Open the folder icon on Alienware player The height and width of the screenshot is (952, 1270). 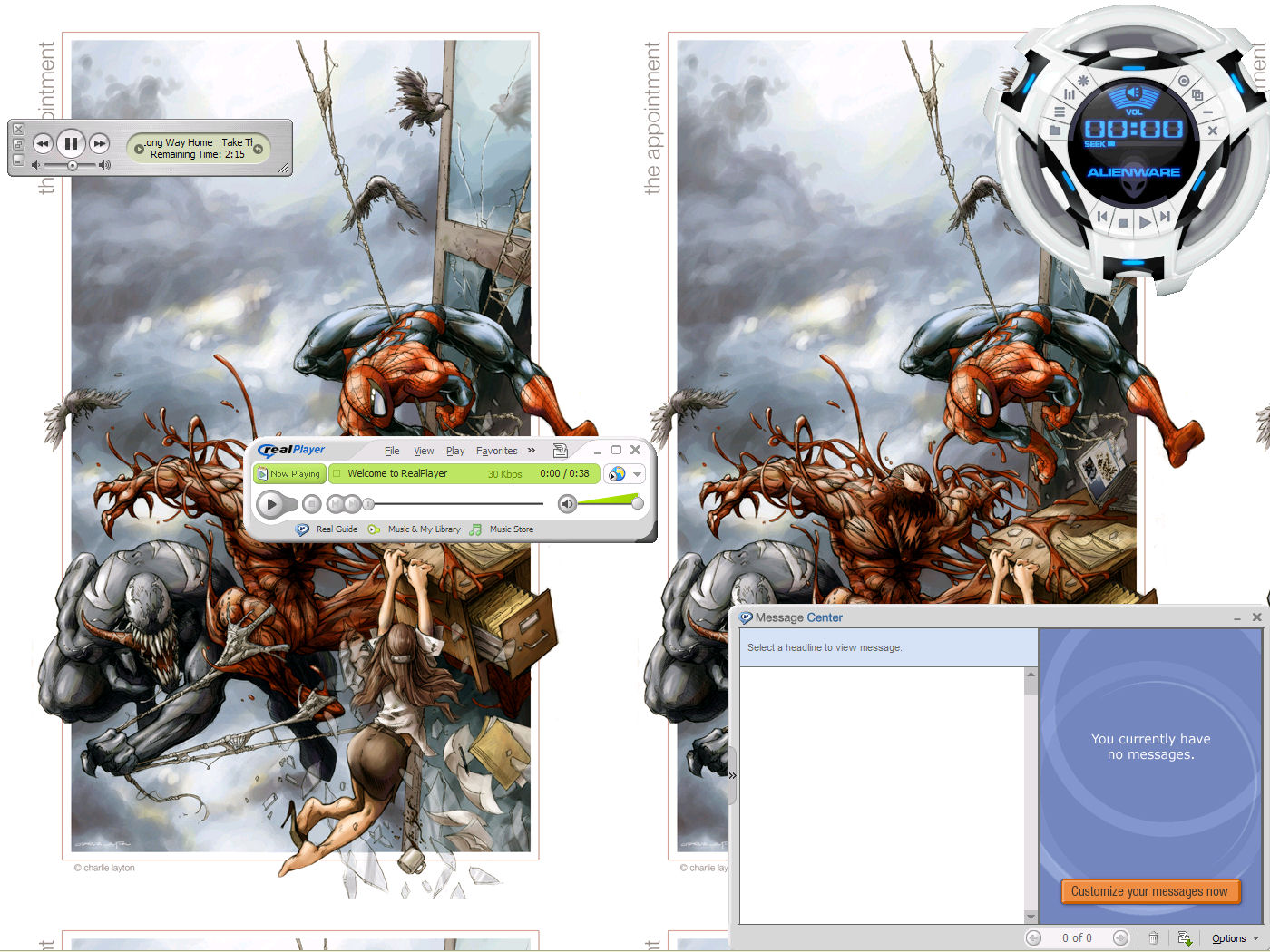1055,131
